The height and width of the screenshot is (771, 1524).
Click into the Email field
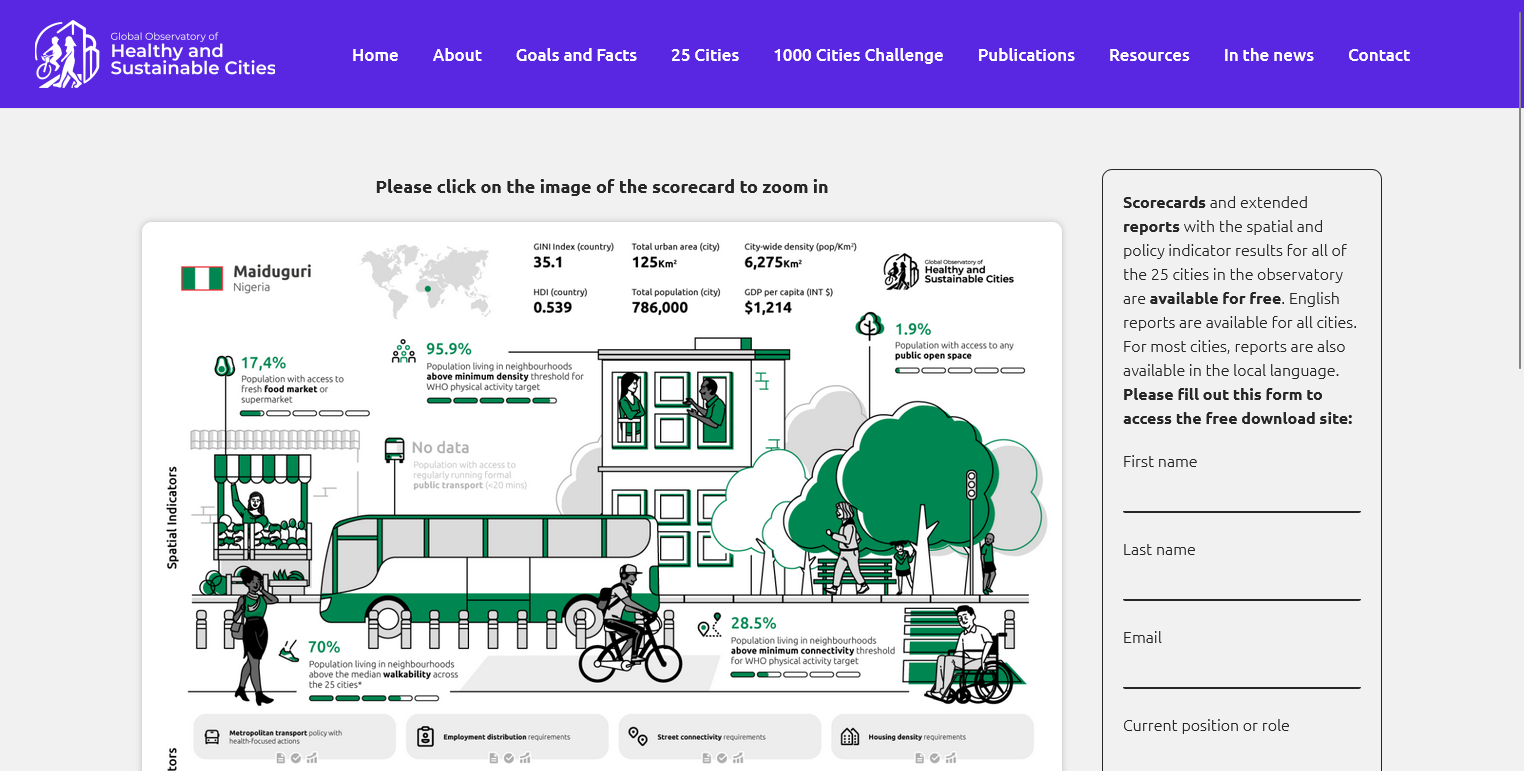click(x=1241, y=672)
